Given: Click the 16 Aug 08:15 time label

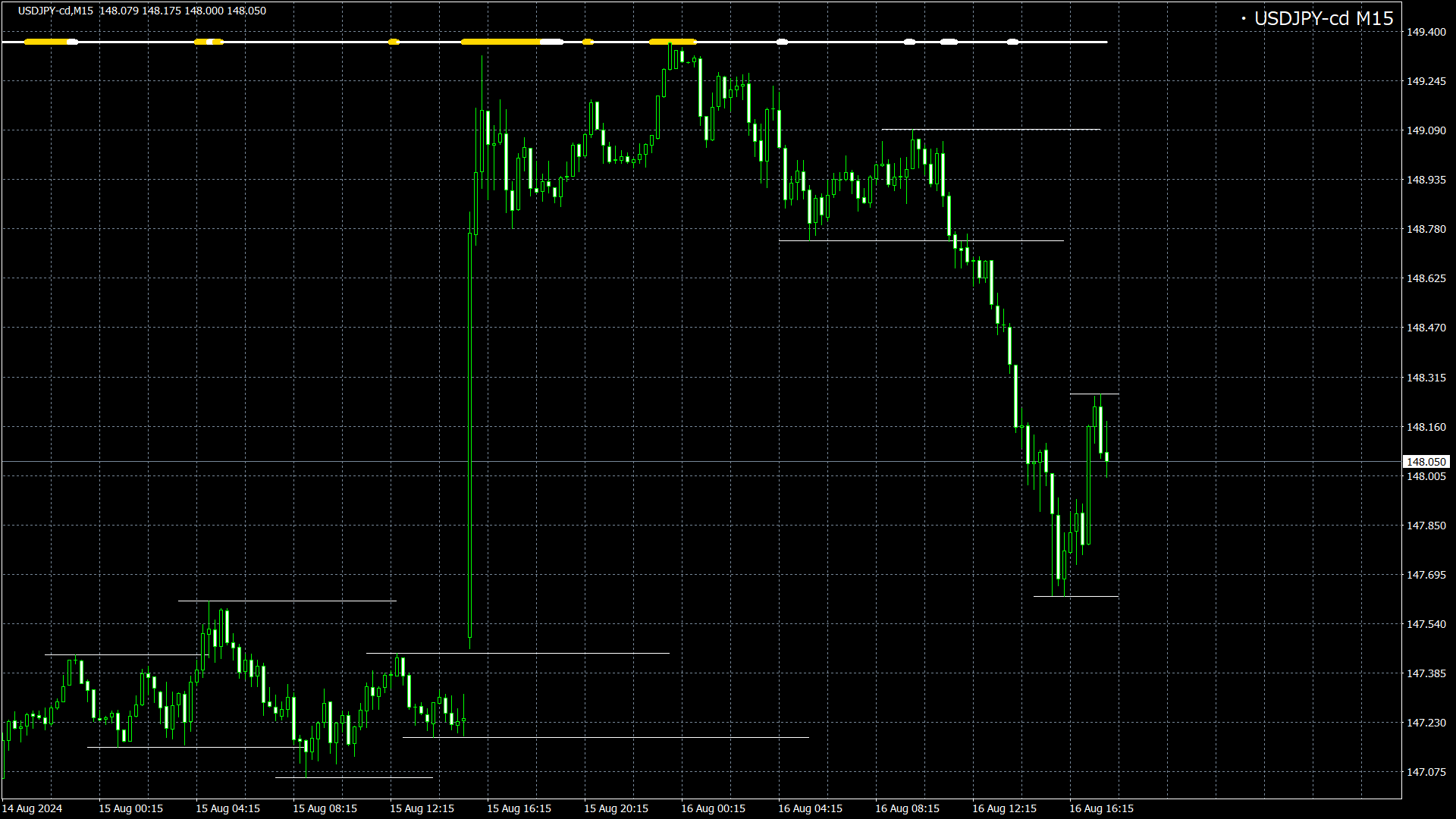Looking at the screenshot, I should coord(907,808).
